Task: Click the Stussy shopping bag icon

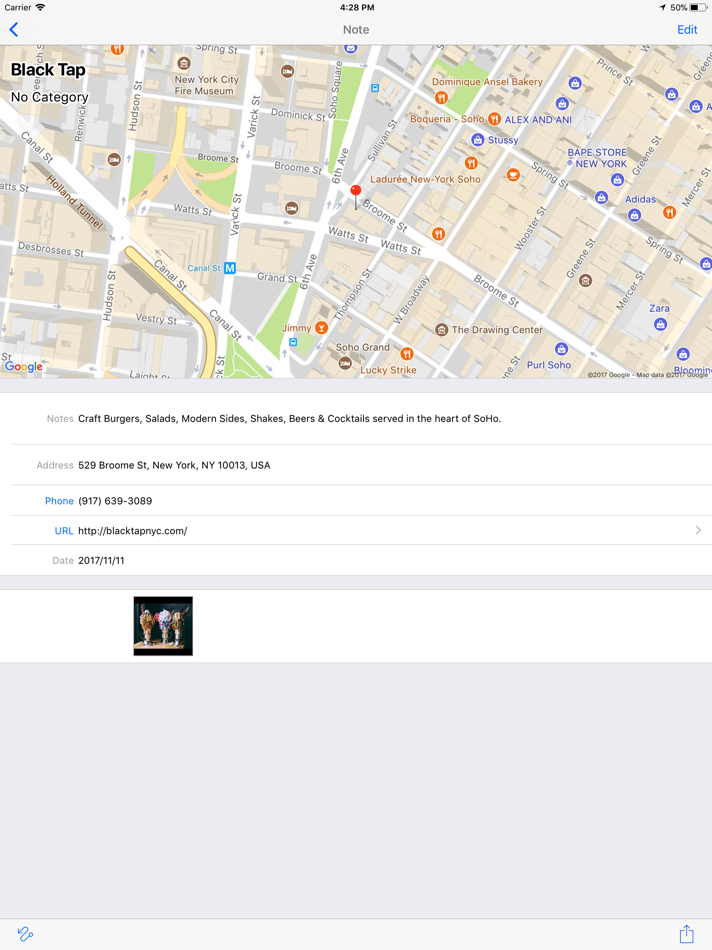Action: click(x=477, y=140)
